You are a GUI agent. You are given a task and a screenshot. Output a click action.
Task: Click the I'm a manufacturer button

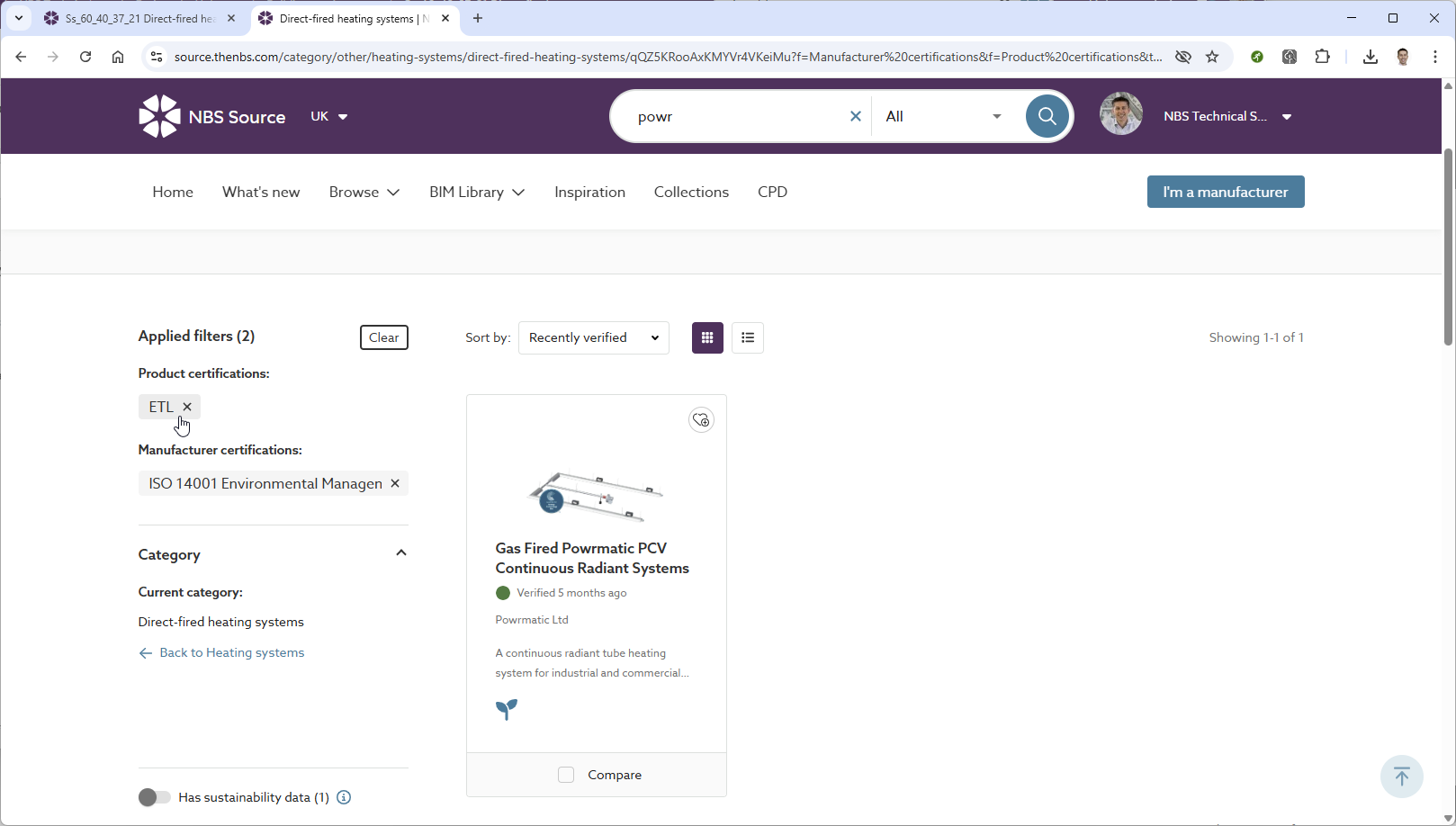coord(1225,192)
